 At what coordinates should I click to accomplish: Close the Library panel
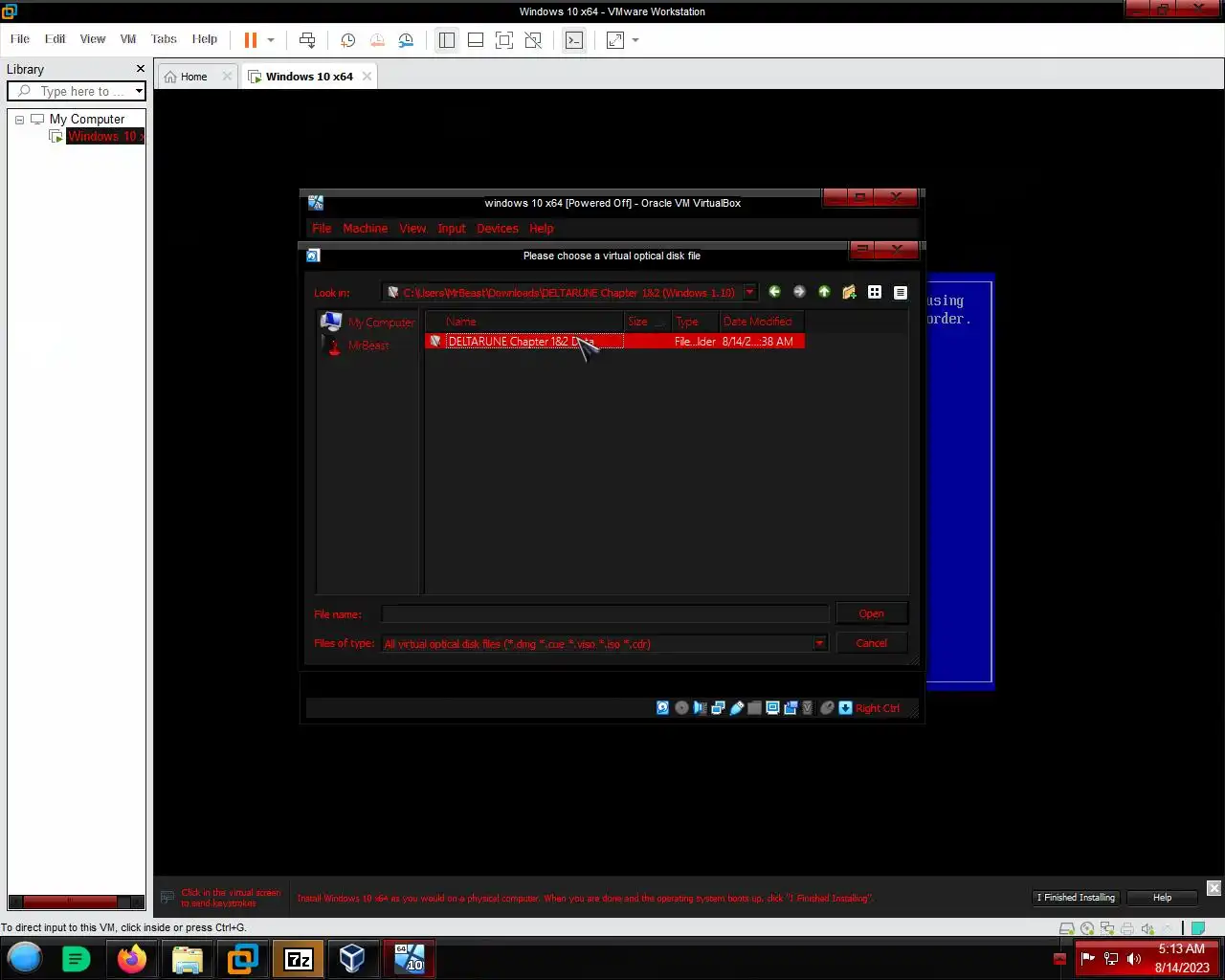[141, 69]
